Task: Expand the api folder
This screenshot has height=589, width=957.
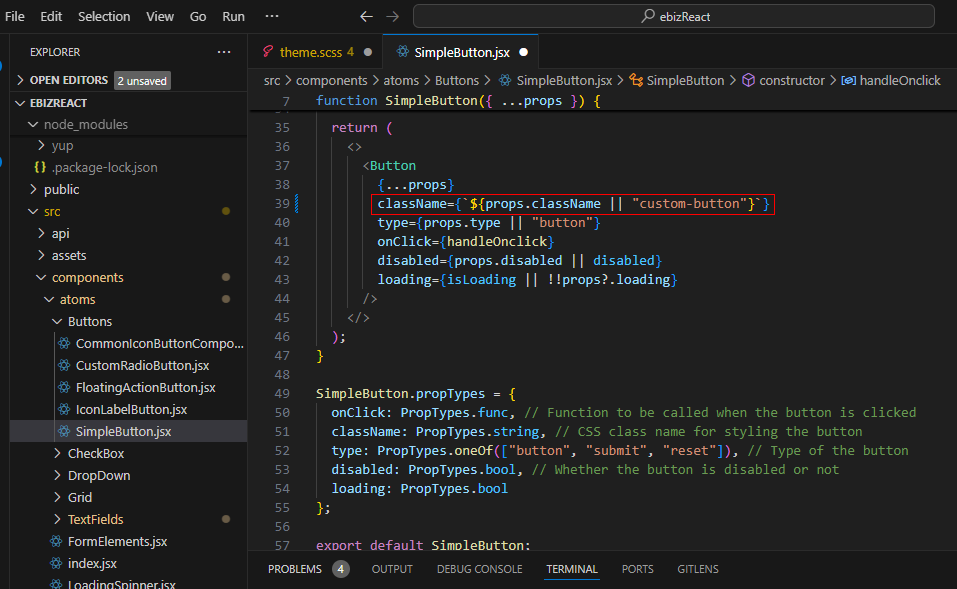Action: click(x=53, y=233)
